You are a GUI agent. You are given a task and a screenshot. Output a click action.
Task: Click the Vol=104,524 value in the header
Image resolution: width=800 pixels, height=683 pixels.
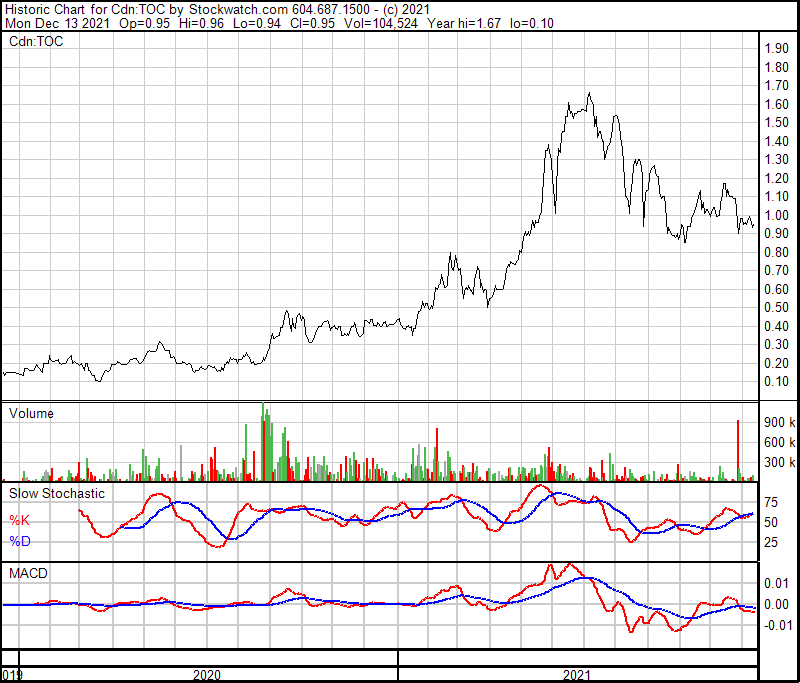point(381,23)
